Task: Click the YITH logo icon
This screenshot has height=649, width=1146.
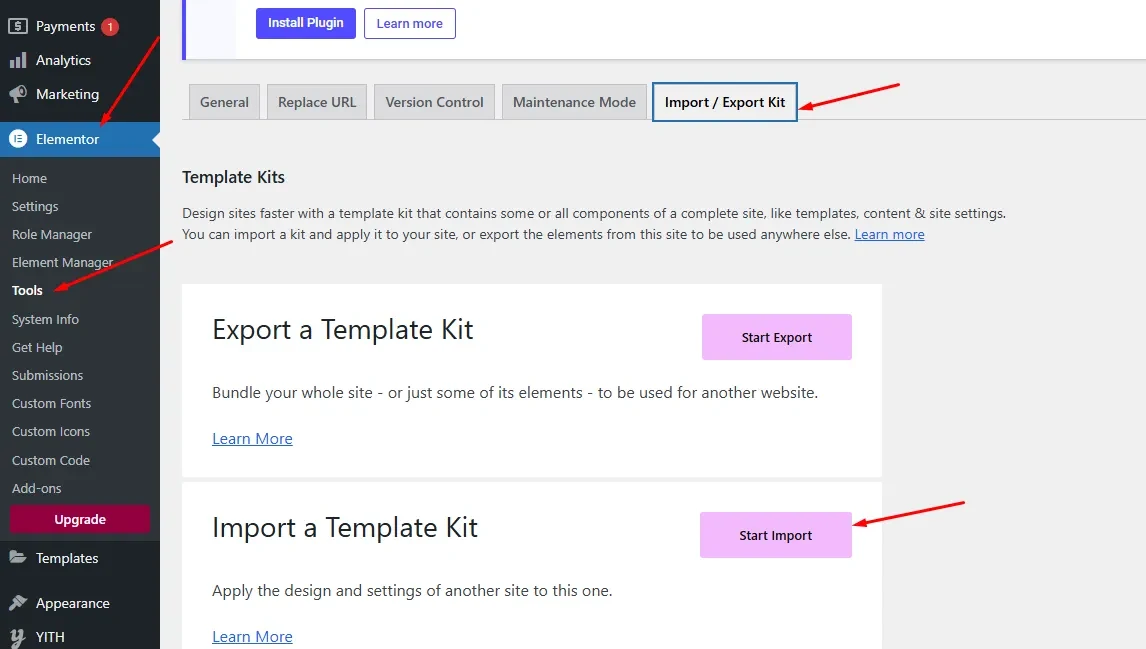Action: [18, 637]
